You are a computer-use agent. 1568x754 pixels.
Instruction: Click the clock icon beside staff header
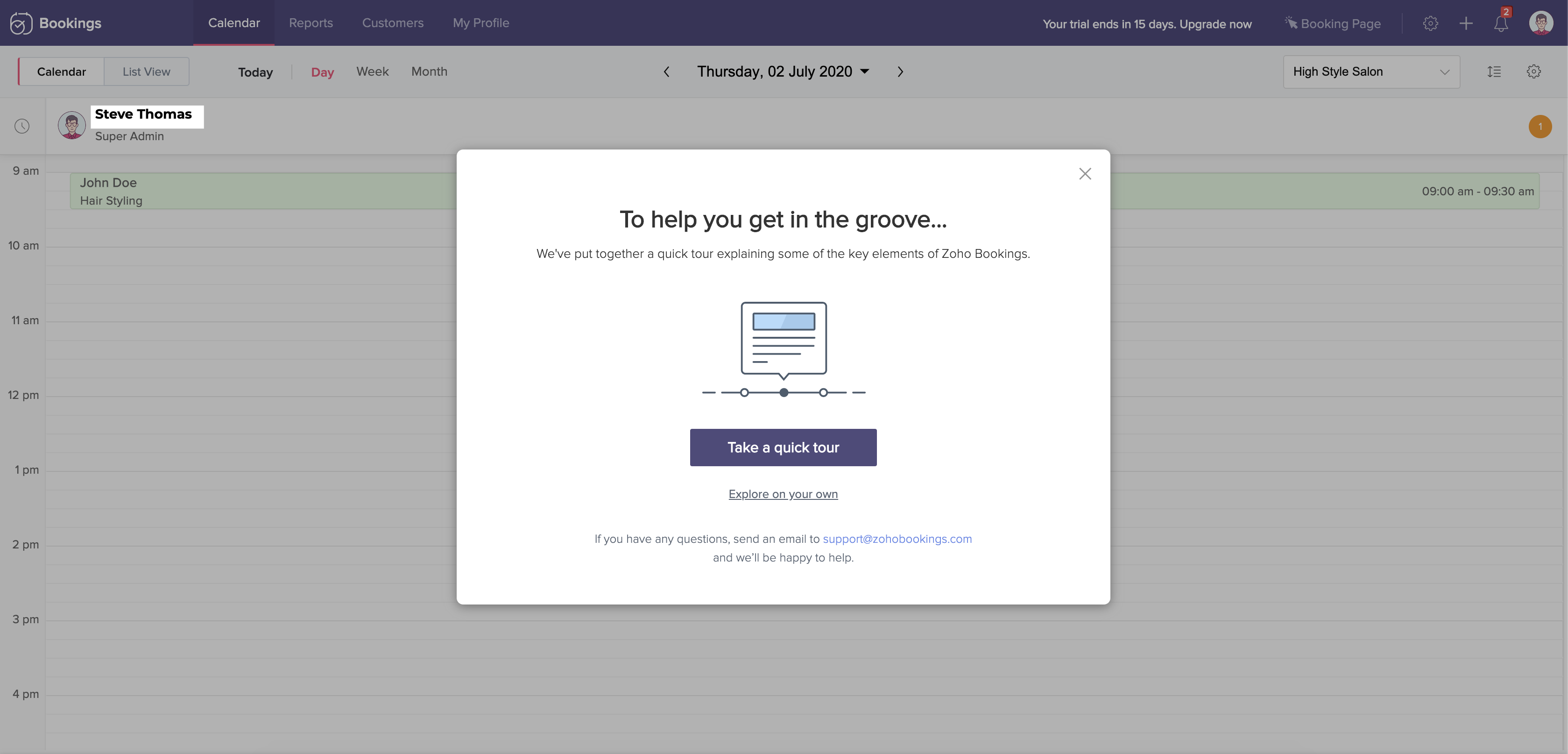[x=22, y=126]
